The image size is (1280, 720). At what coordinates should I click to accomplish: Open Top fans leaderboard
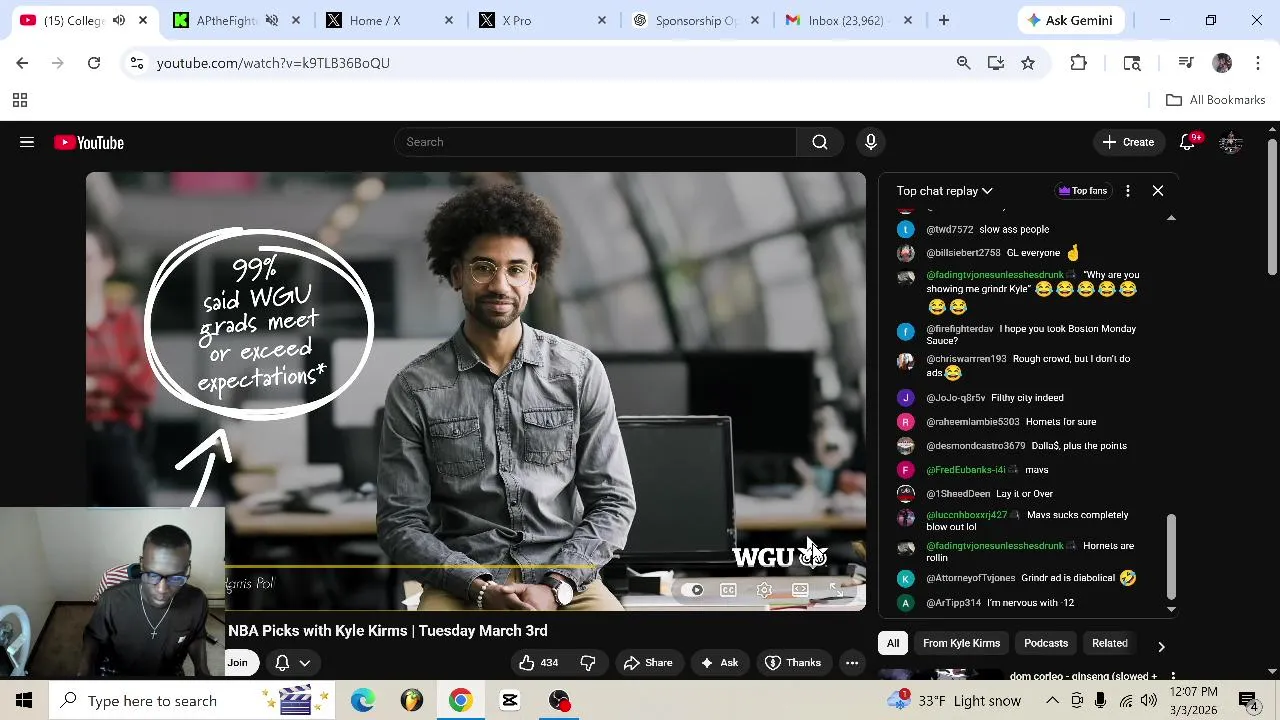point(1083,190)
